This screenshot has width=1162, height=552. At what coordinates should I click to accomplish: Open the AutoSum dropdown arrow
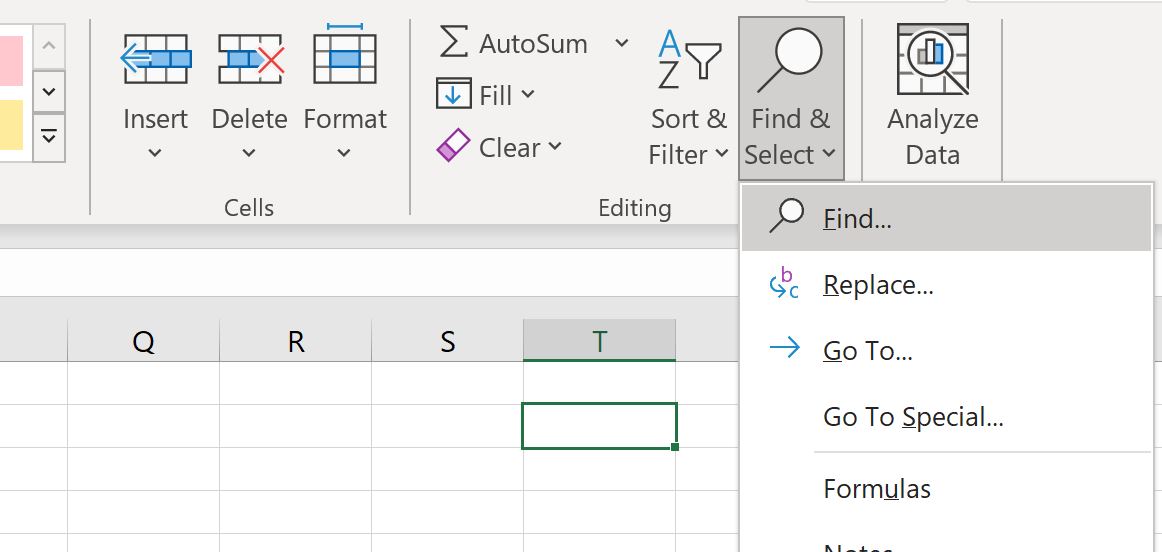tap(622, 43)
